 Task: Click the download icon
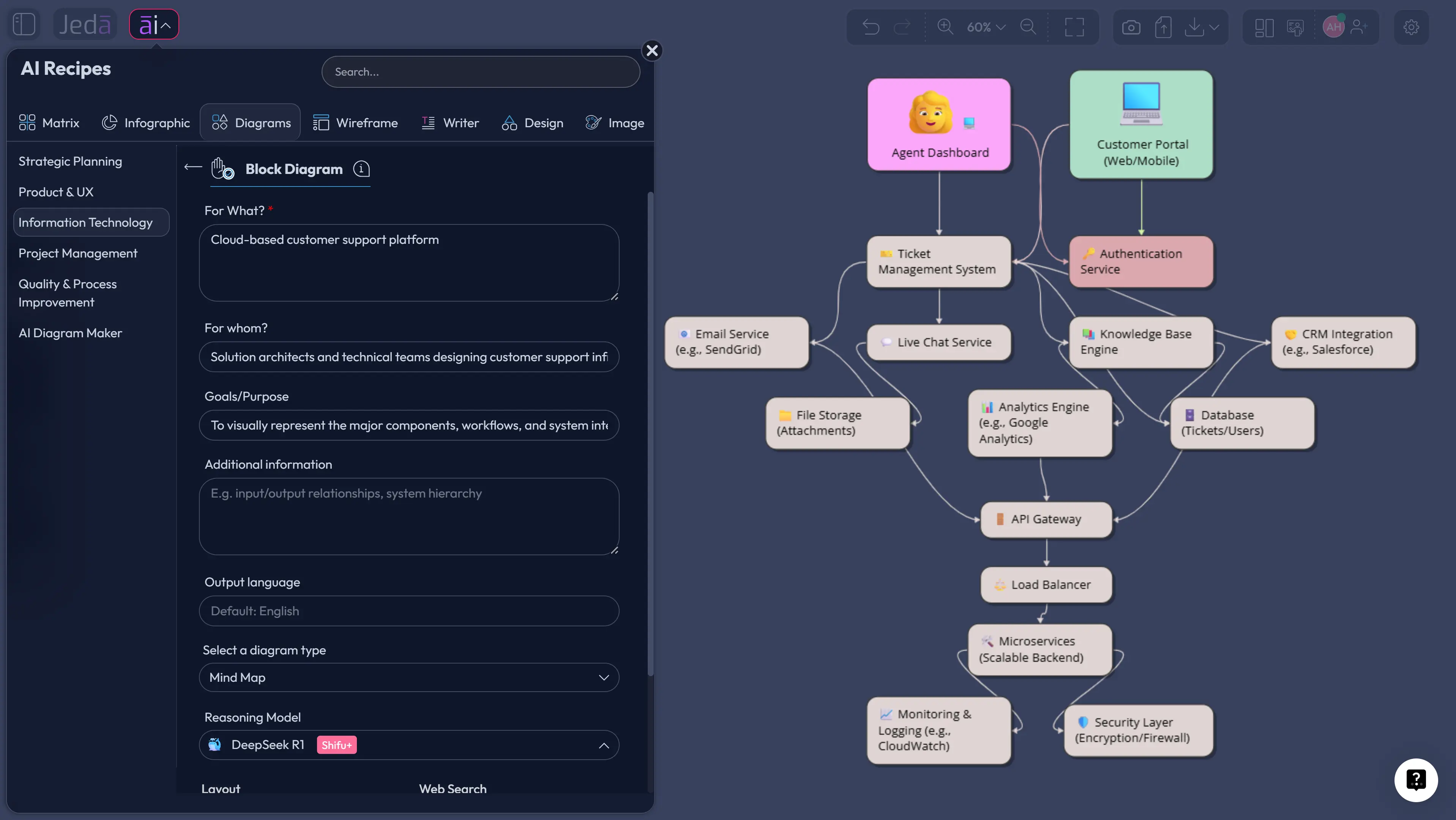1194,27
